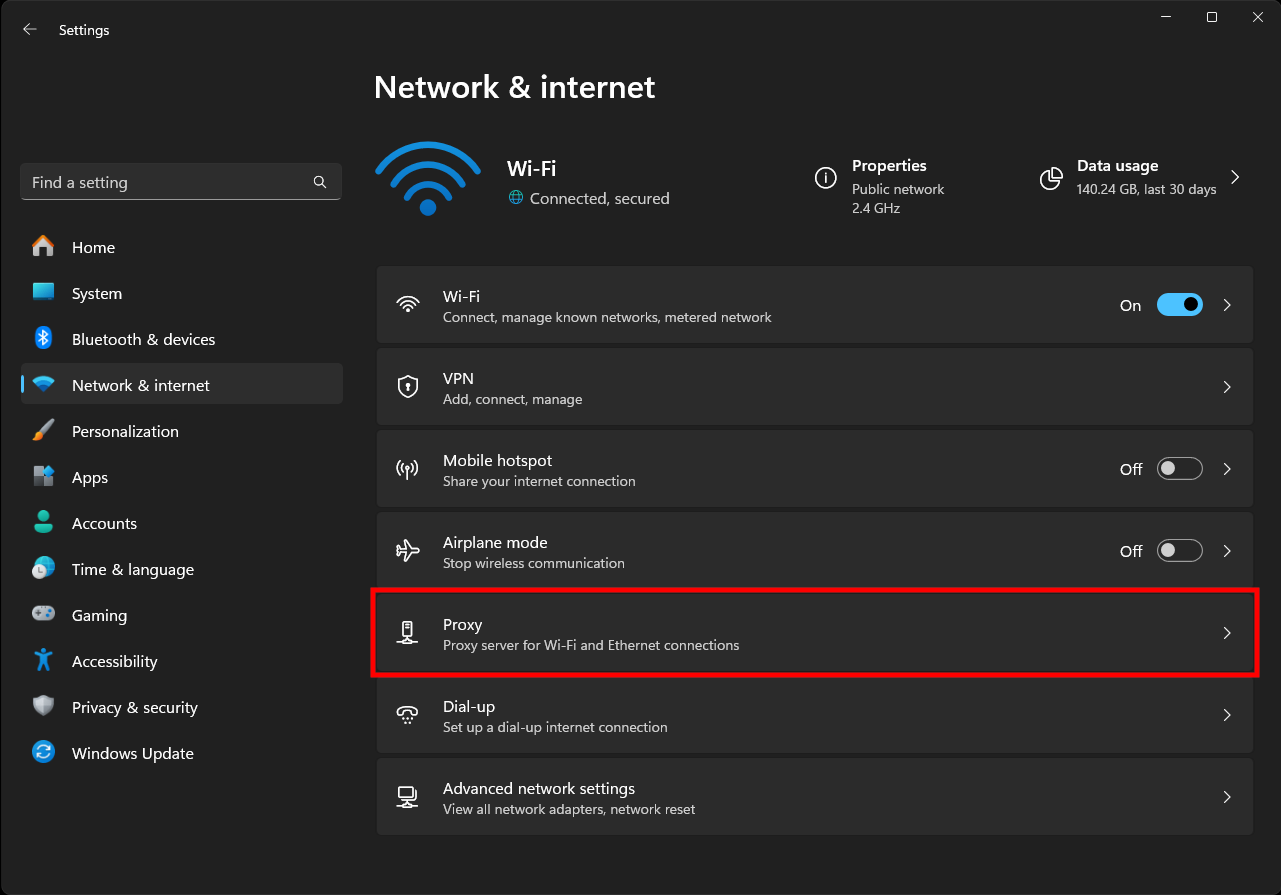Click the Accessibility person icon
The width and height of the screenshot is (1281, 895).
point(43,661)
